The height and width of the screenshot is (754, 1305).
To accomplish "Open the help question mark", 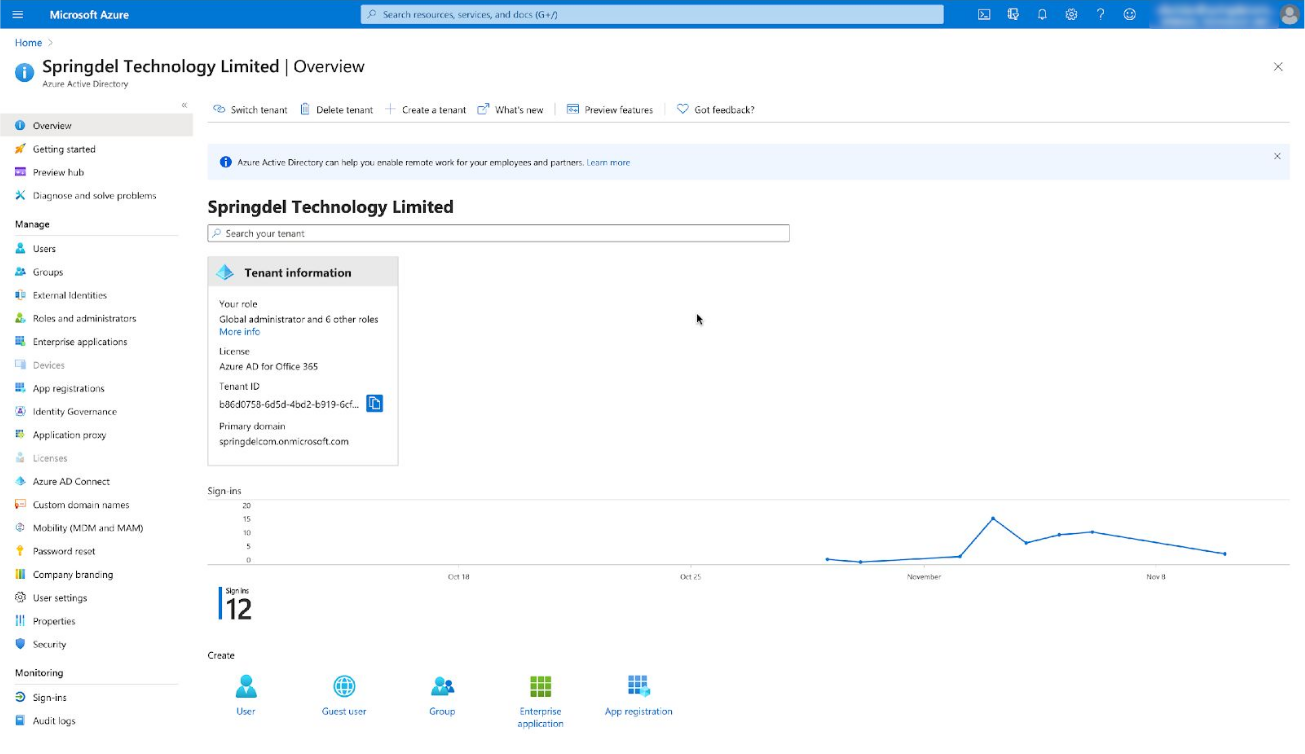I will (x=1101, y=14).
